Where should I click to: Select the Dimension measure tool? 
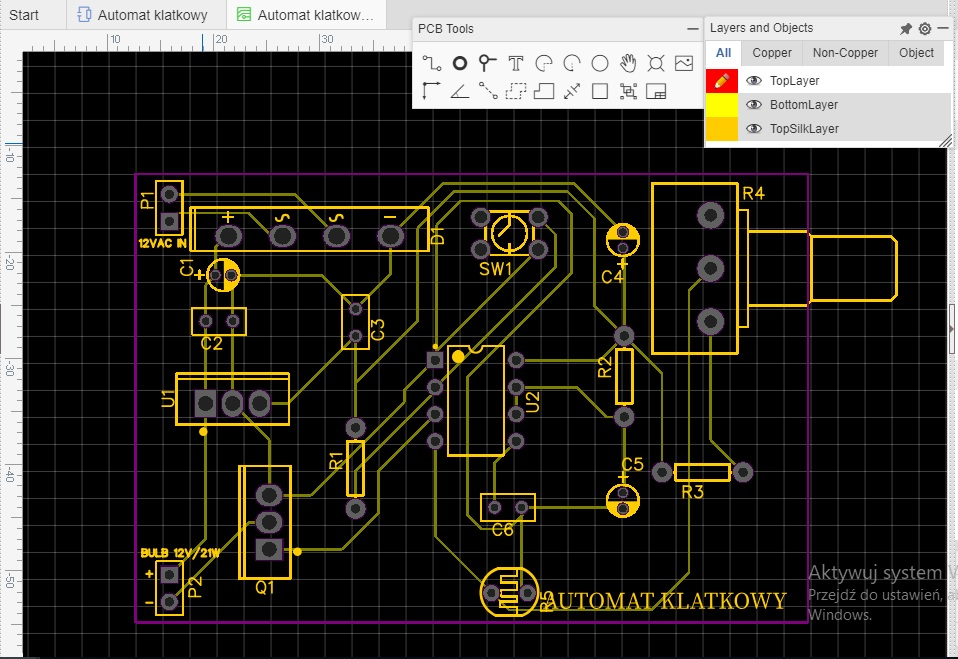point(572,91)
